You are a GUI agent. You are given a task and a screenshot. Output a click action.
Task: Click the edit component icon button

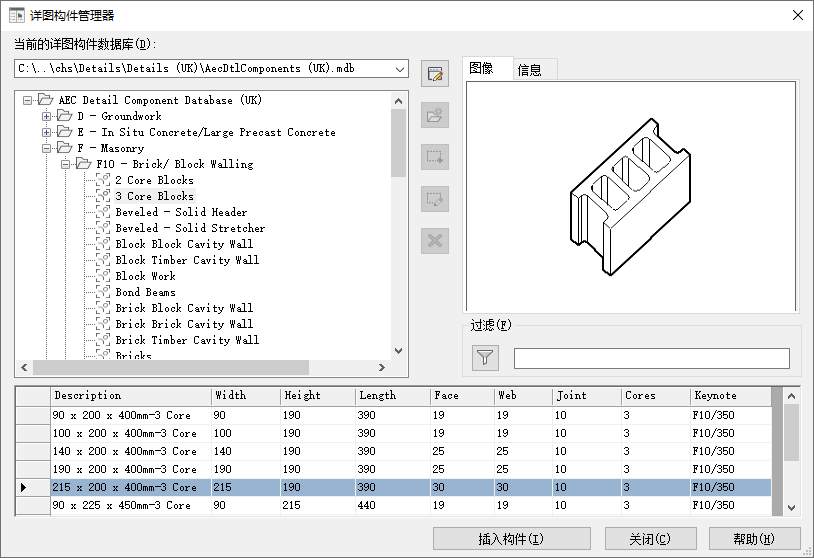[435, 199]
